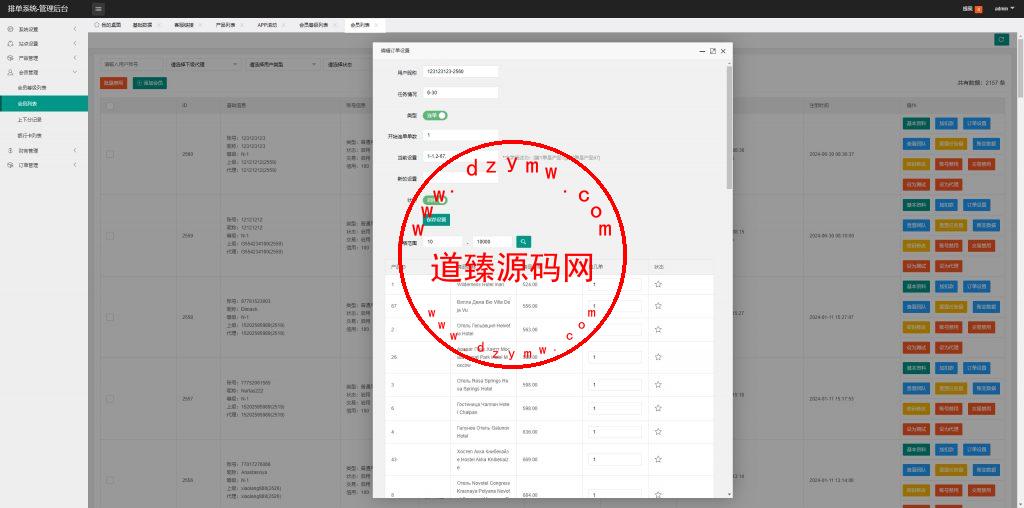Screen dimensions: 1024x508
Task: Click the star for Galaxy Hotel row
Action: [x=658, y=432]
